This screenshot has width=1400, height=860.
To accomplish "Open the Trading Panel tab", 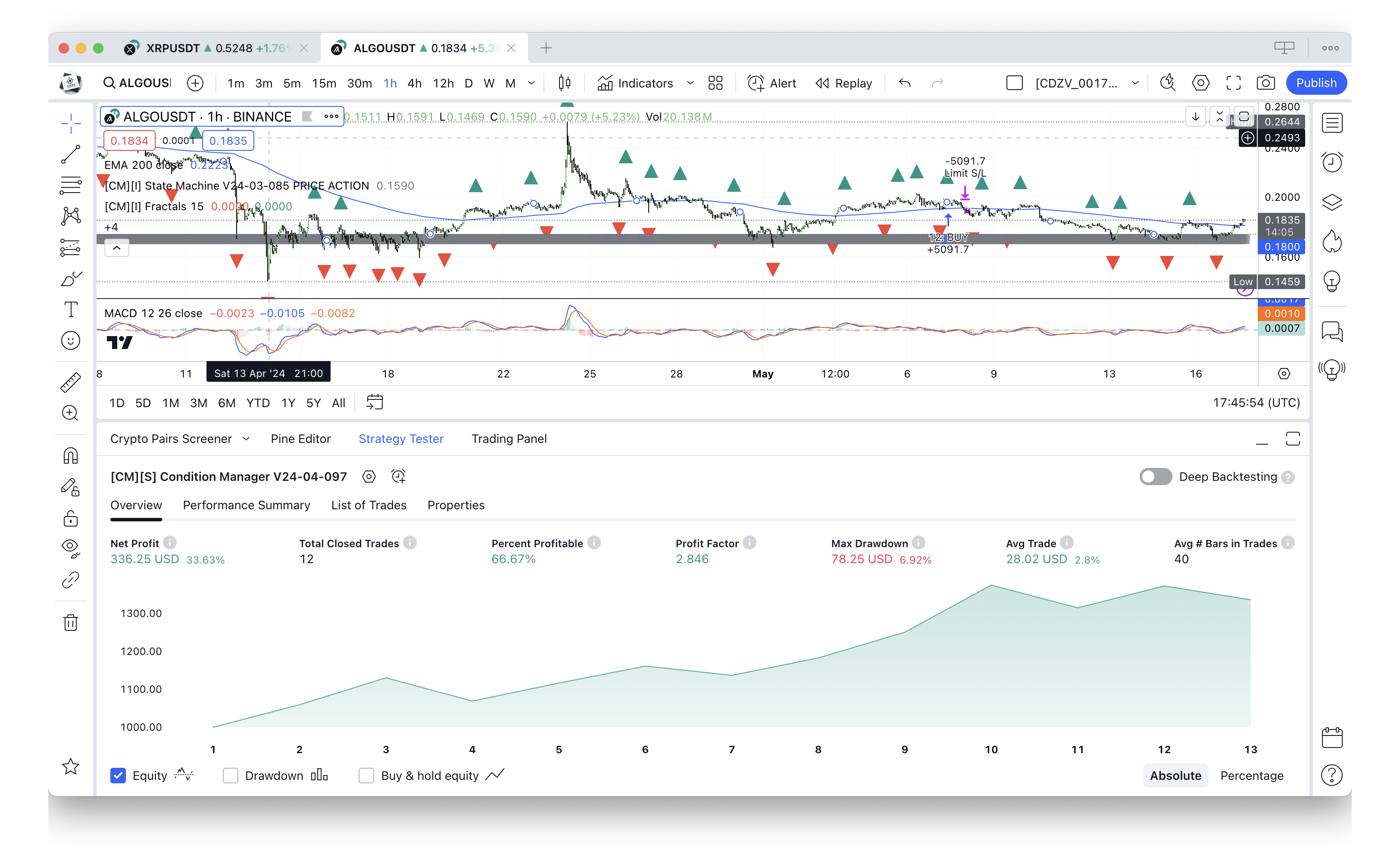I will [x=509, y=439].
